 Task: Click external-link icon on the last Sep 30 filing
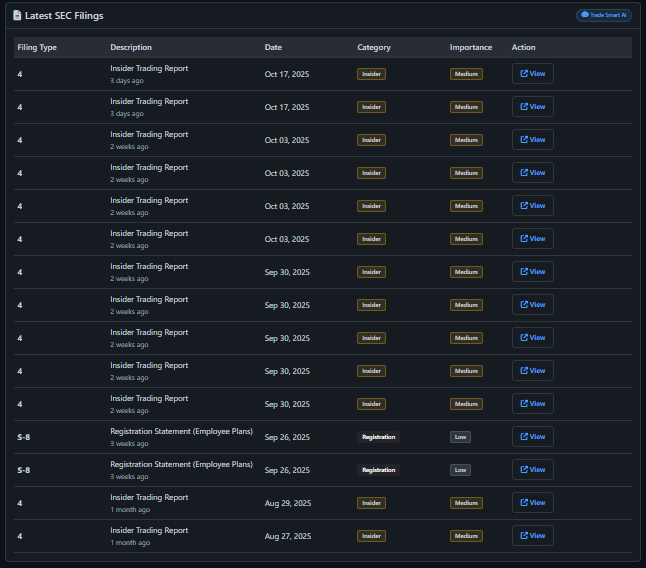(524, 404)
